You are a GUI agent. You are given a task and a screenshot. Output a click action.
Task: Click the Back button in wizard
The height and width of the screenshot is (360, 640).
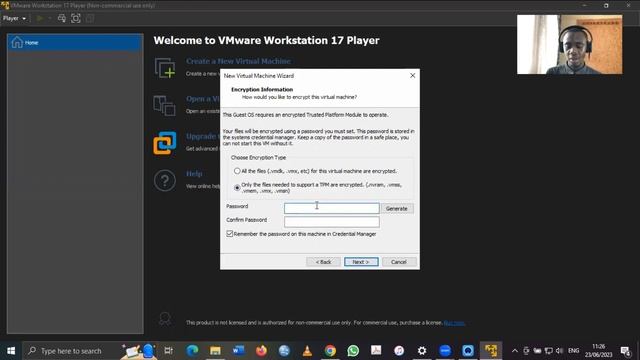(x=323, y=262)
